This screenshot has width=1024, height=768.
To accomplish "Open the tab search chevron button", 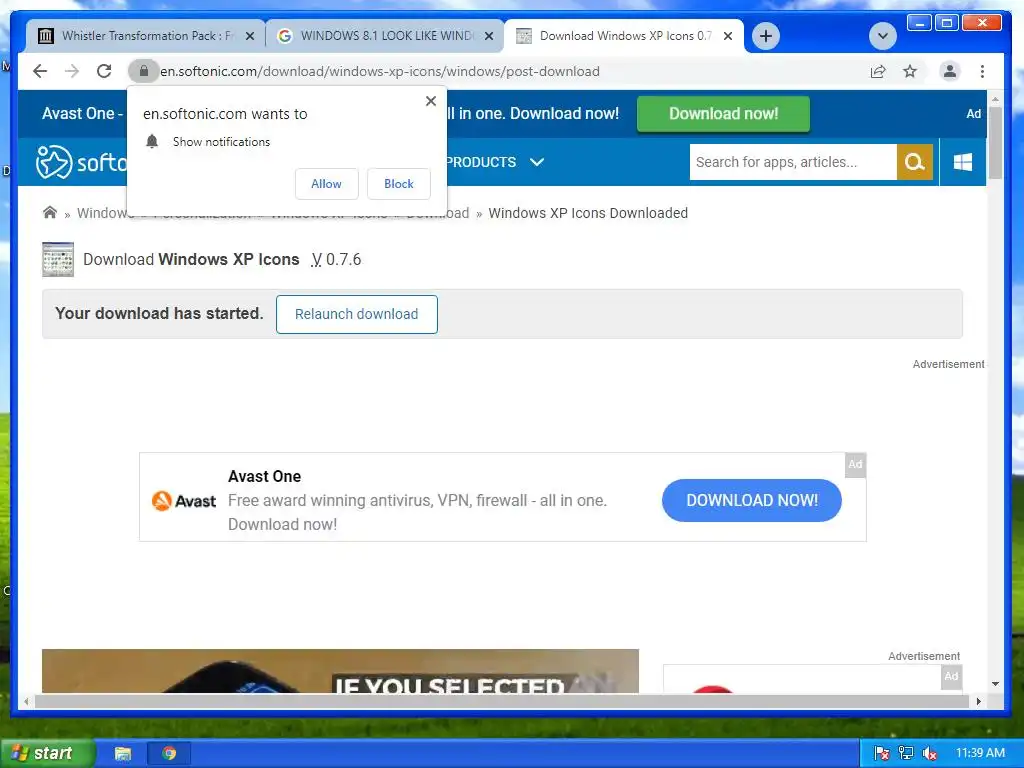I will tap(882, 36).
